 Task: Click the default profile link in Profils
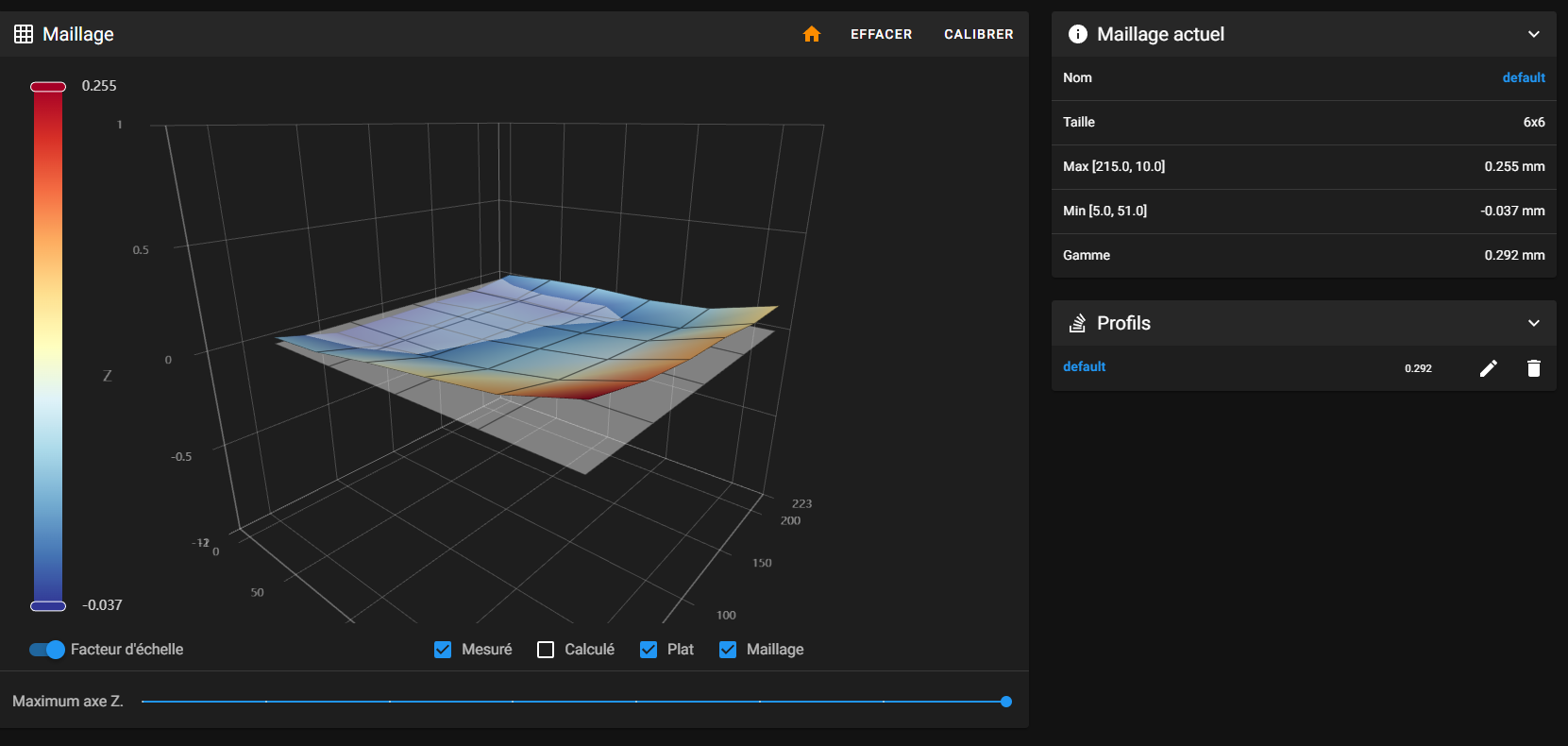(x=1084, y=366)
